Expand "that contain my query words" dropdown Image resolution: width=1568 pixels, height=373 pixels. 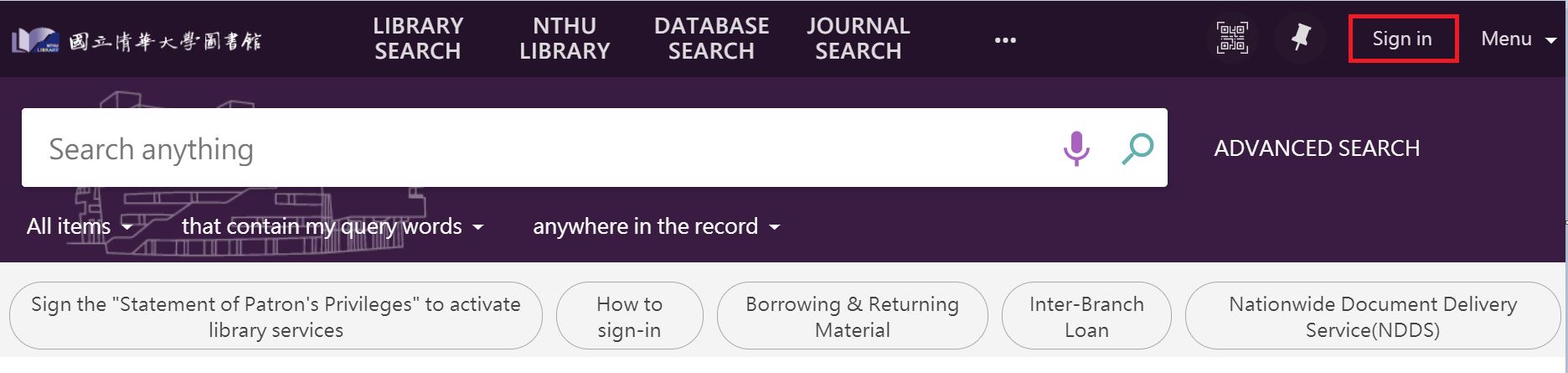(x=333, y=226)
